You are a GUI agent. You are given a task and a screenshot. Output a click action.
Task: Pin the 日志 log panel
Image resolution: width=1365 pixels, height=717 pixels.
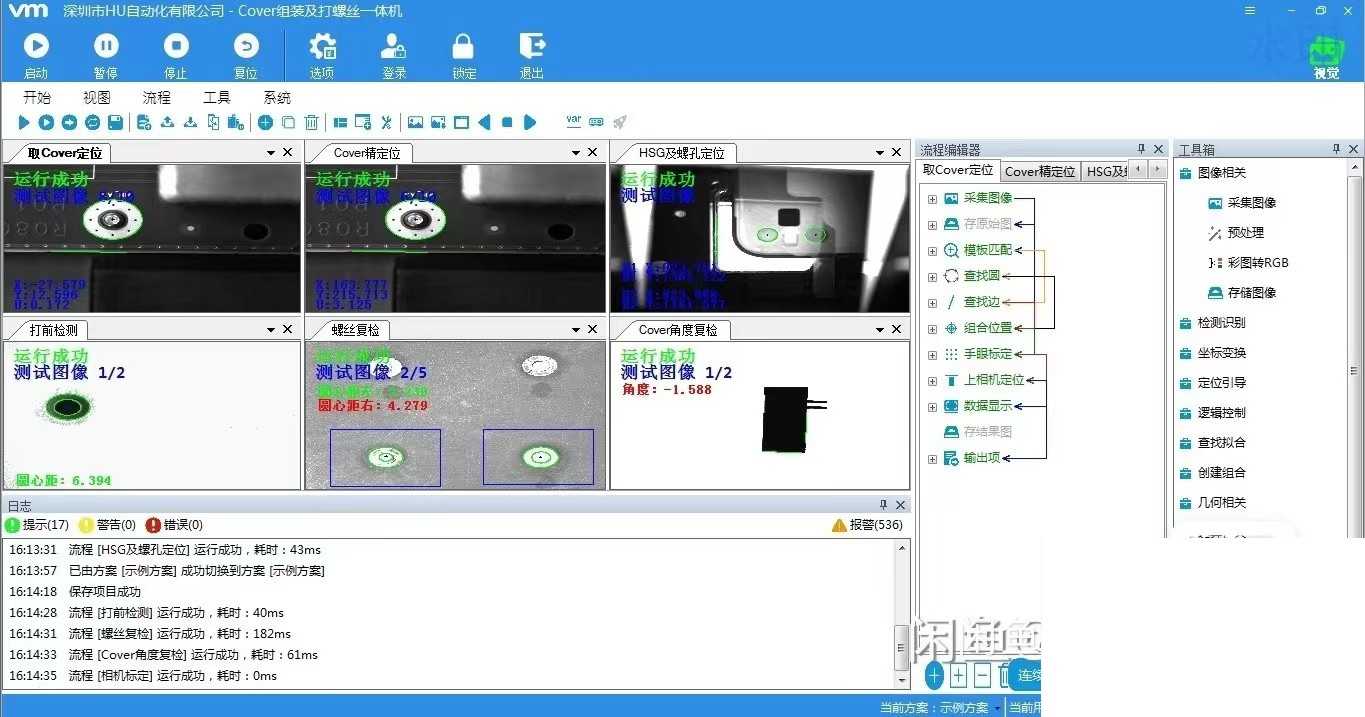click(883, 505)
